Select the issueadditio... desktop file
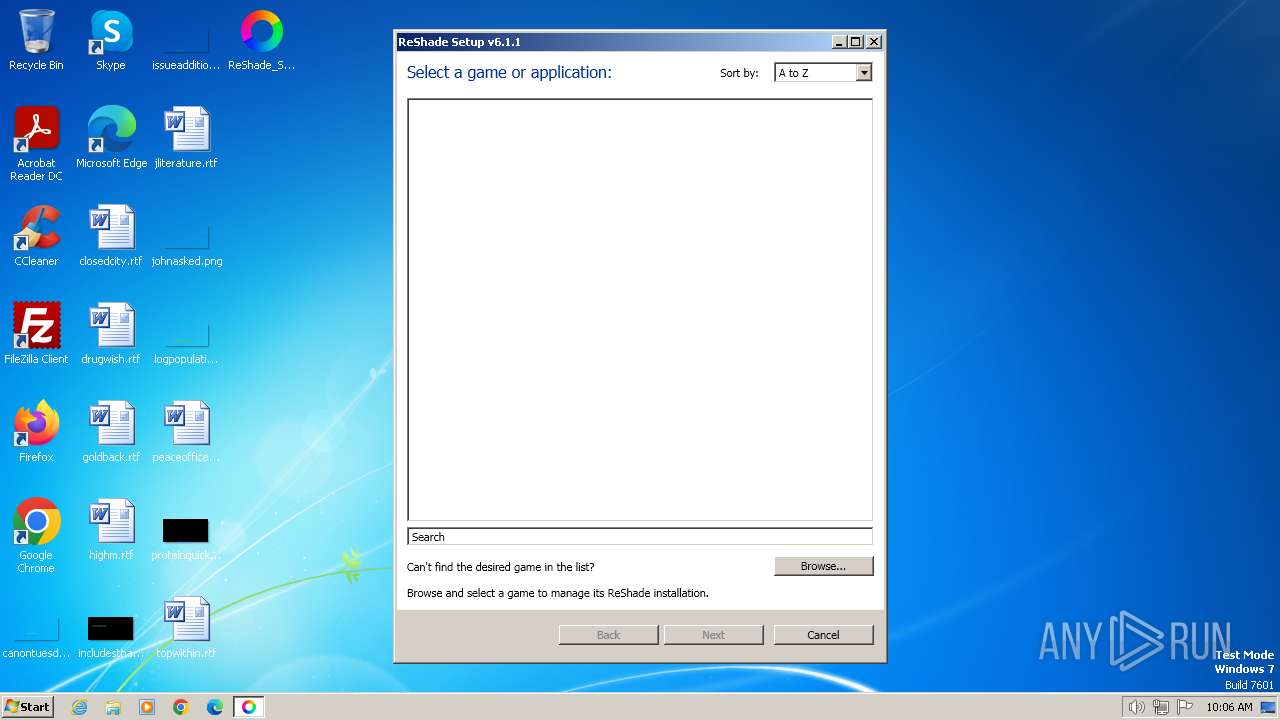The height and width of the screenshot is (720, 1280). (x=186, y=40)
